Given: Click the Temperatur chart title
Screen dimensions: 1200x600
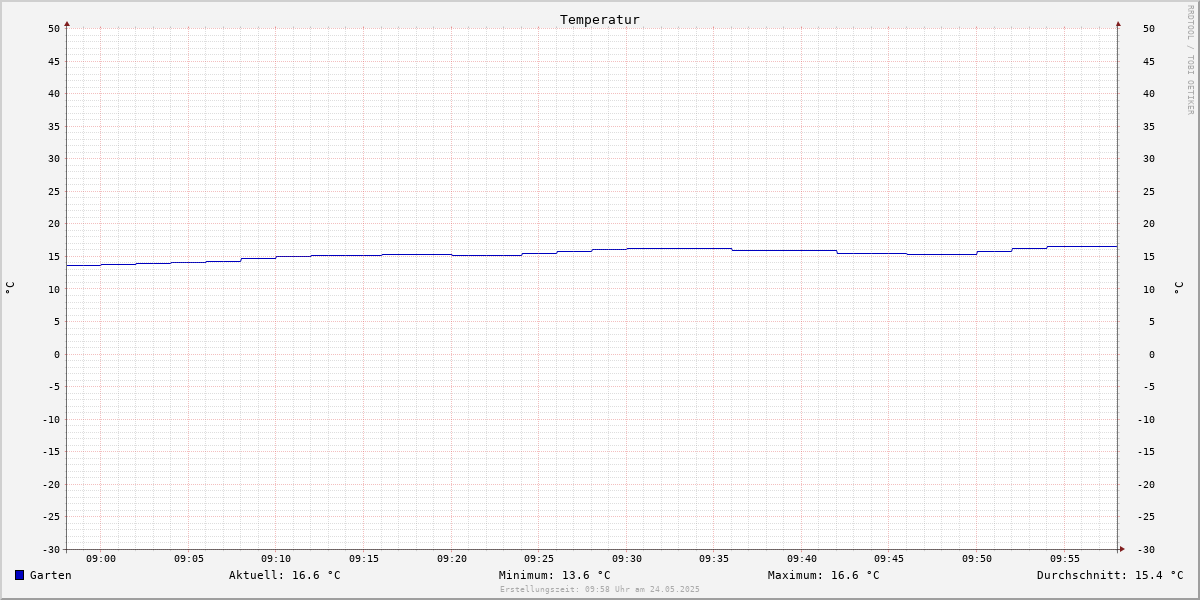Looking at the screenshot, I should 600,19.
